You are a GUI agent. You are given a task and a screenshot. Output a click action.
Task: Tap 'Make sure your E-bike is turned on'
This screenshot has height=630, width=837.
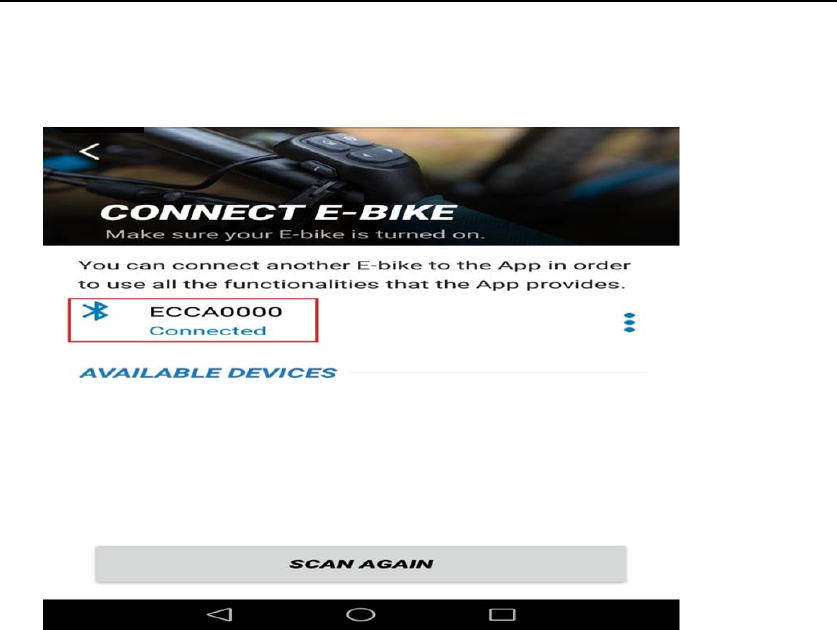[x=295, y=234]
